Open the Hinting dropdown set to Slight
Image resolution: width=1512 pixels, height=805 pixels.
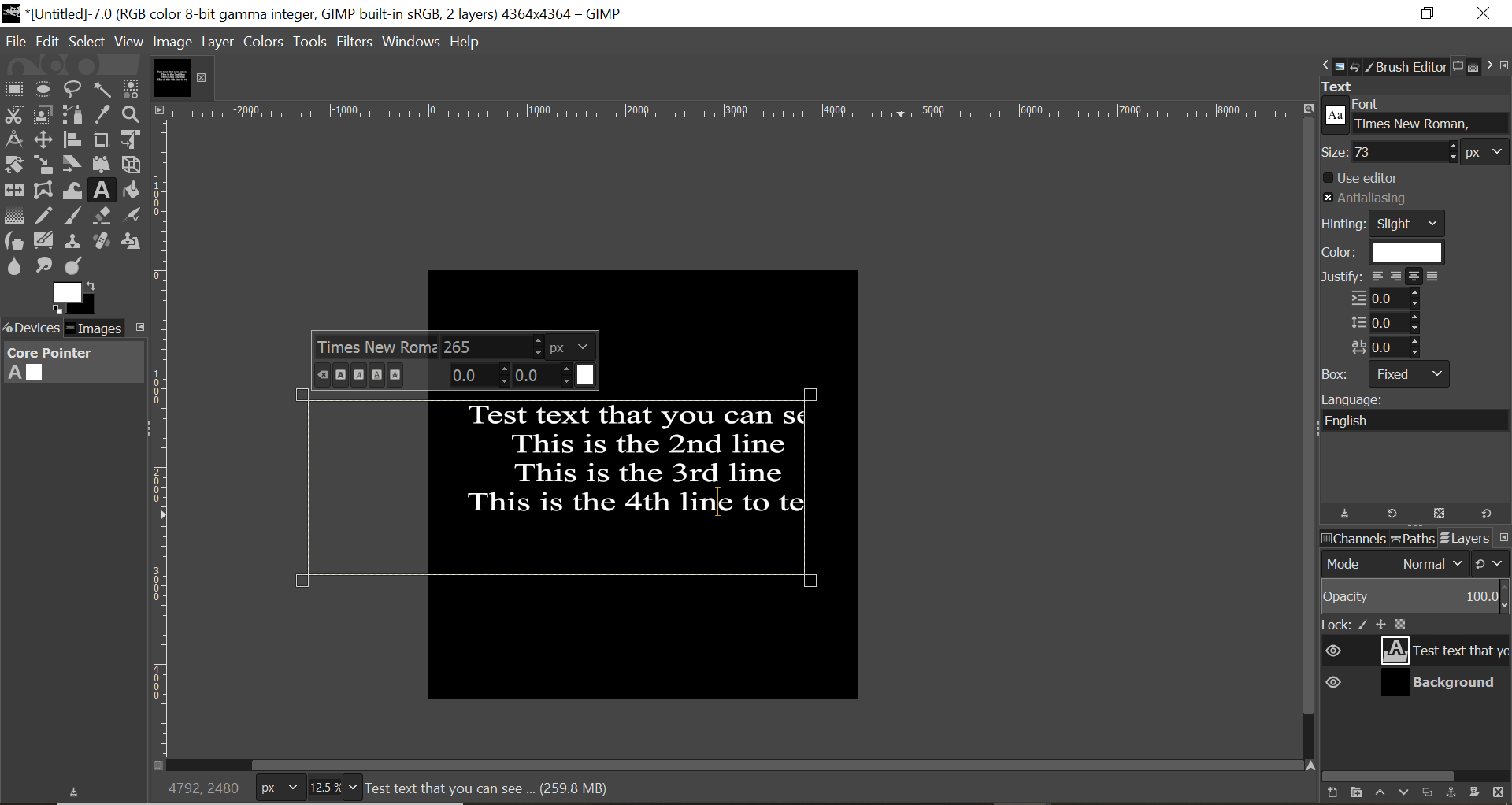tap(1407, 224)
